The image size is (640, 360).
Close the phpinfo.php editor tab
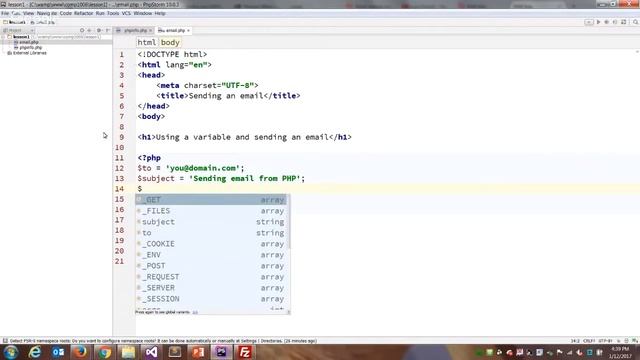pyautogui.click(x=151, y=31)
